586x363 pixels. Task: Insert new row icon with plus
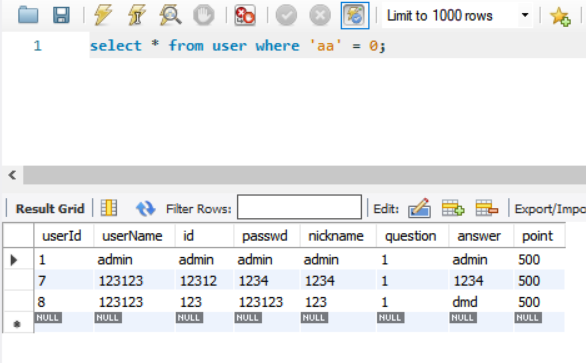(x=453, y=208)
